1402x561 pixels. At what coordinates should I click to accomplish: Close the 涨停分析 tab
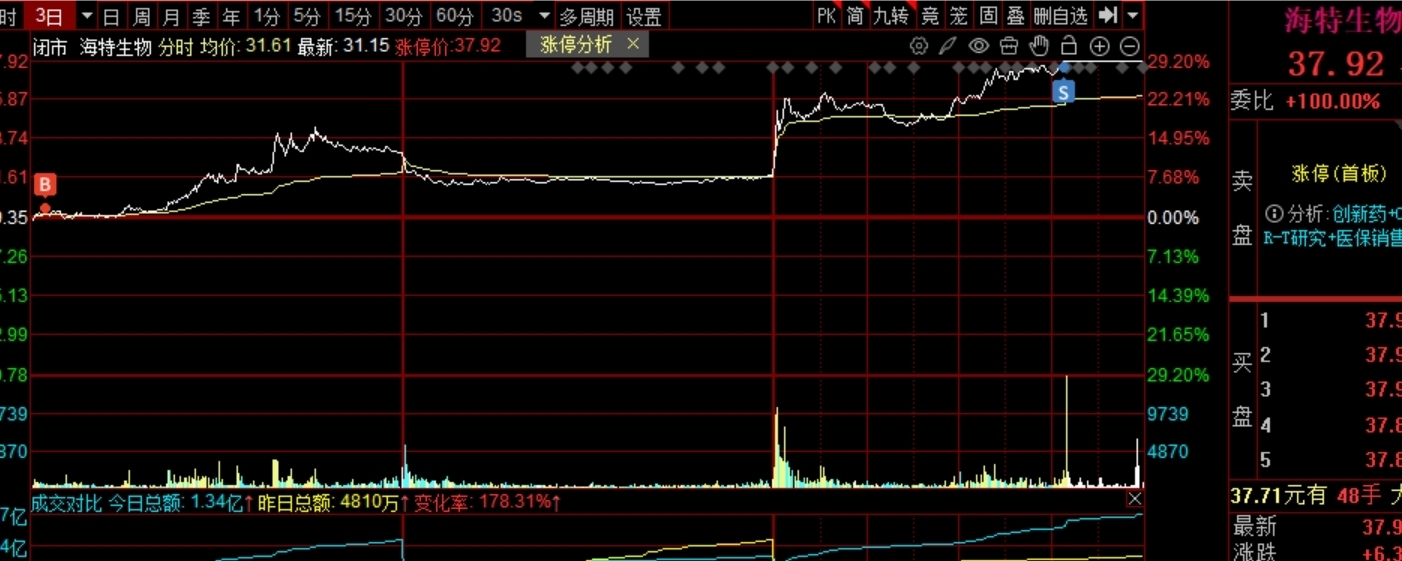coord(632,44)
